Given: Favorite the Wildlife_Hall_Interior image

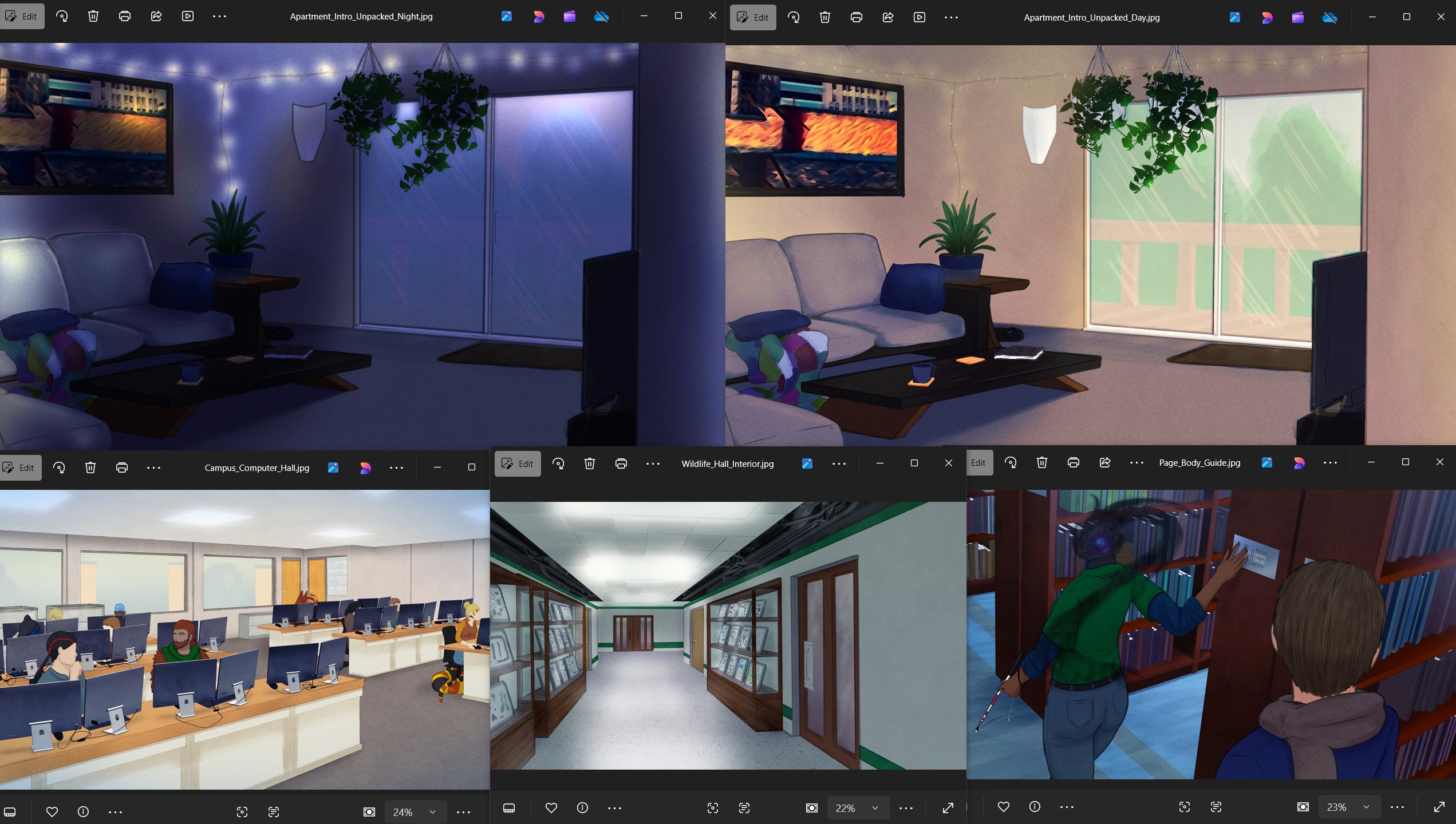Looking at the screenshot, I should (551, 808).
